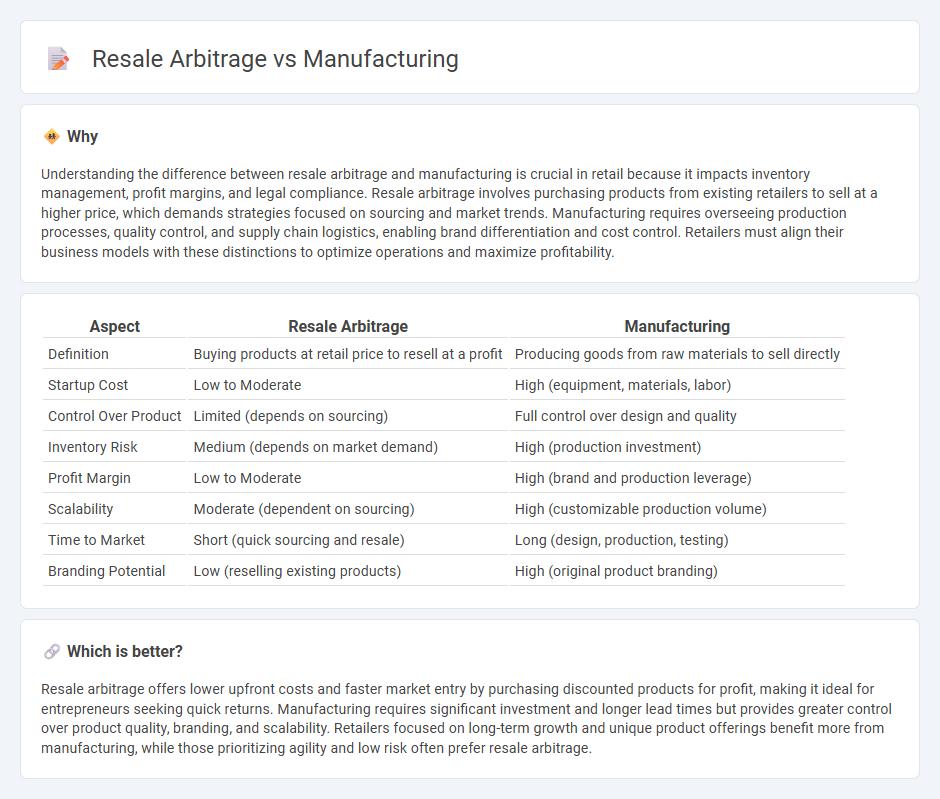The width and height of the screenshot is (940, 799).
Task: Select the Resale Arbitrage vs Manufacturing title
Action: (275, 59)
